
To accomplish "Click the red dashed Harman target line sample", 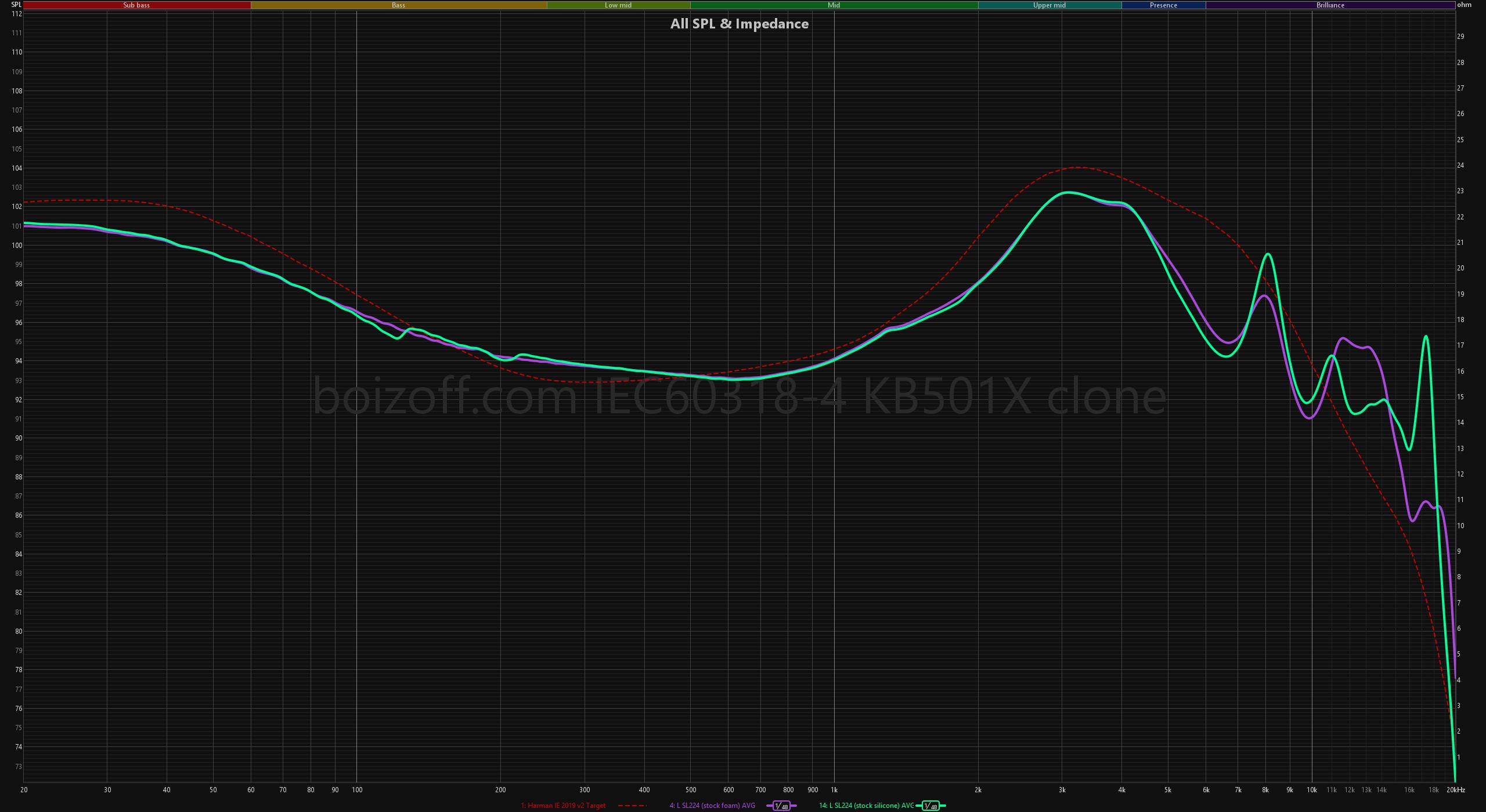I will [632, 806].
